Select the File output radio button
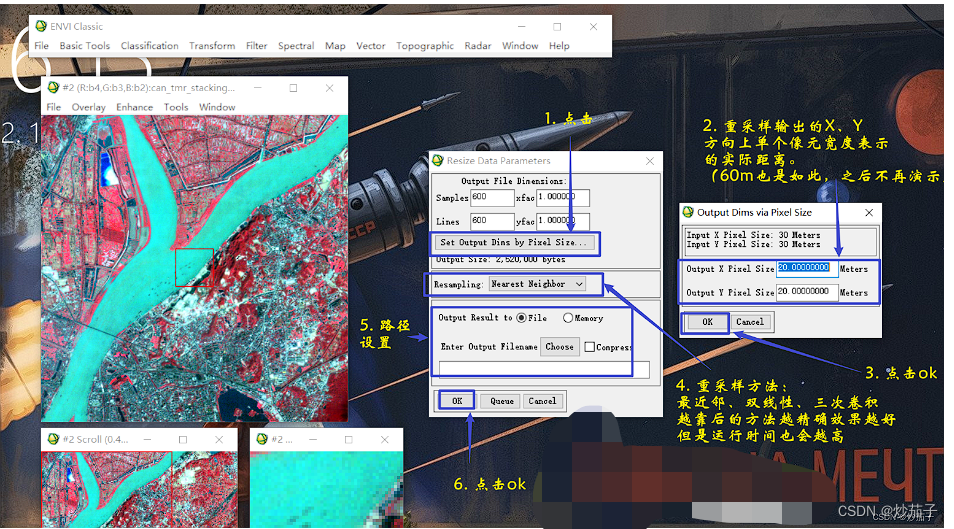The height and width of the screenshot is (529, 954). pyautogui.click(x=521, y=318)
